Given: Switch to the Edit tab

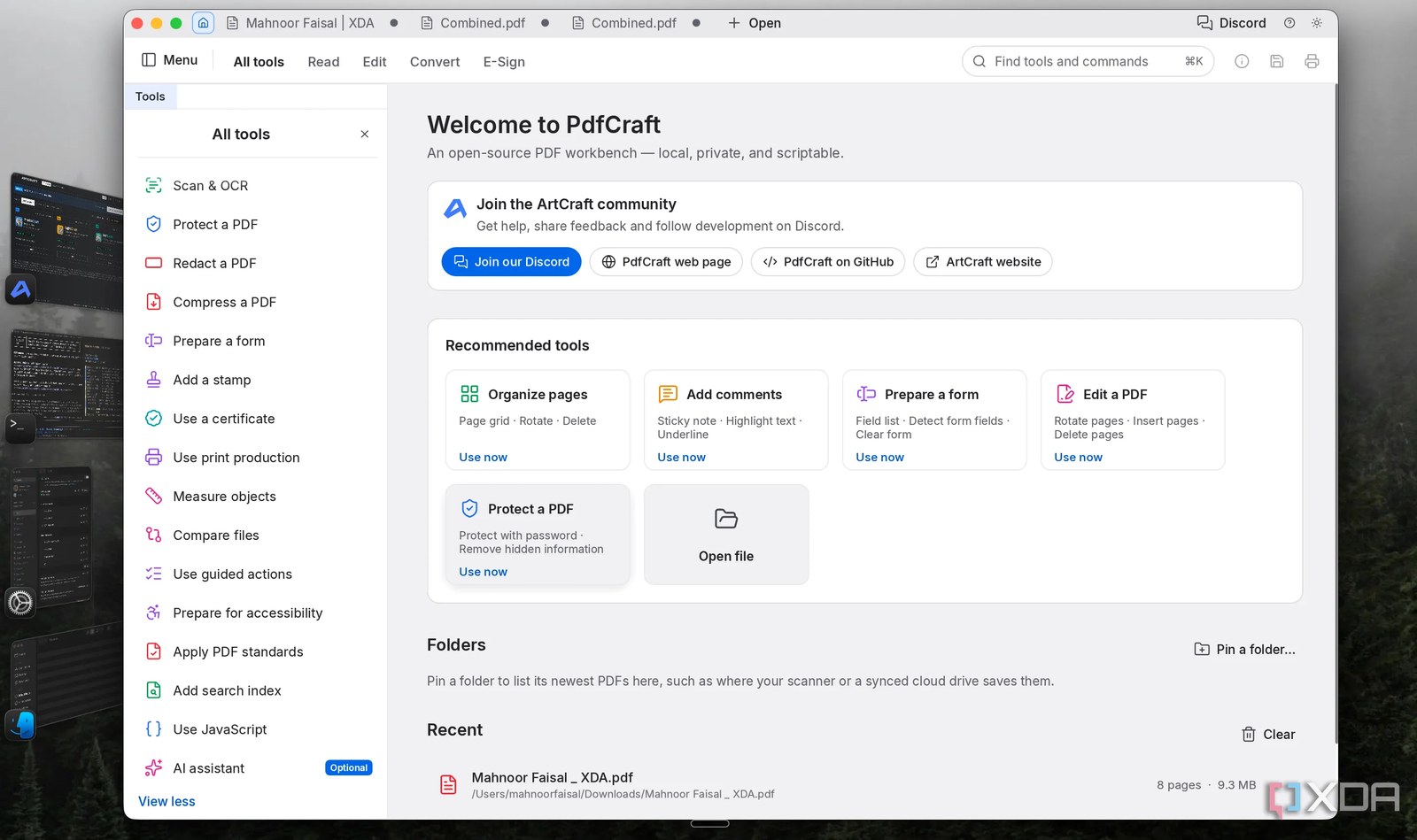Looking at the screenshot, I should 375,62.
